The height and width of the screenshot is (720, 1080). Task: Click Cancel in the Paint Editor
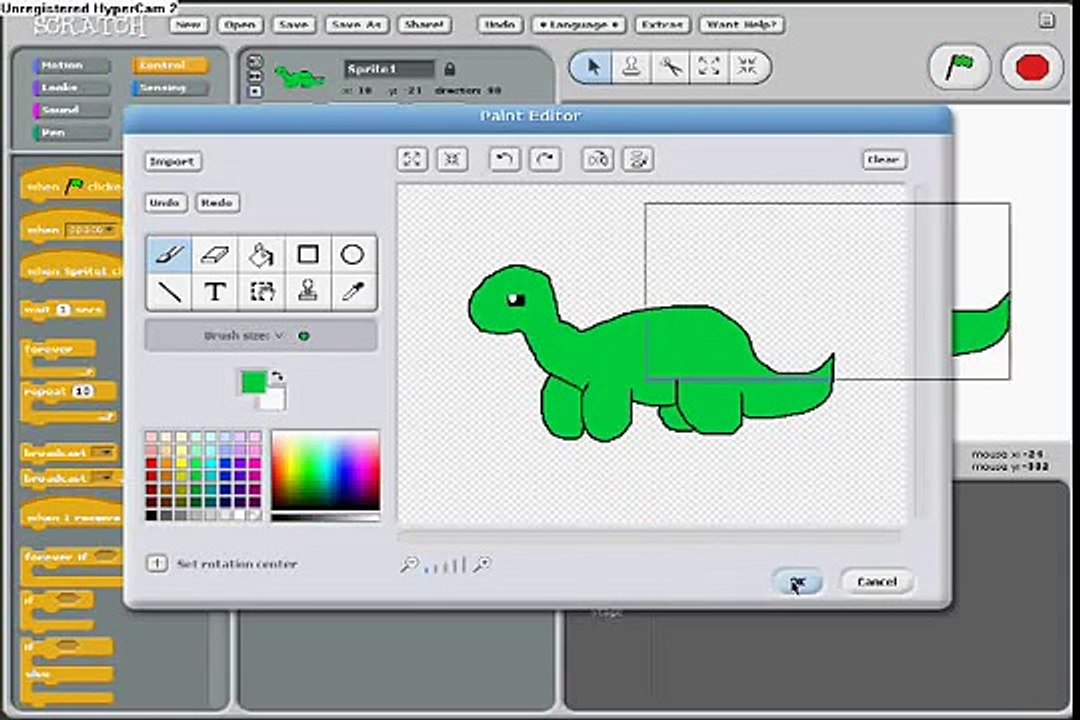pos(877,582)
